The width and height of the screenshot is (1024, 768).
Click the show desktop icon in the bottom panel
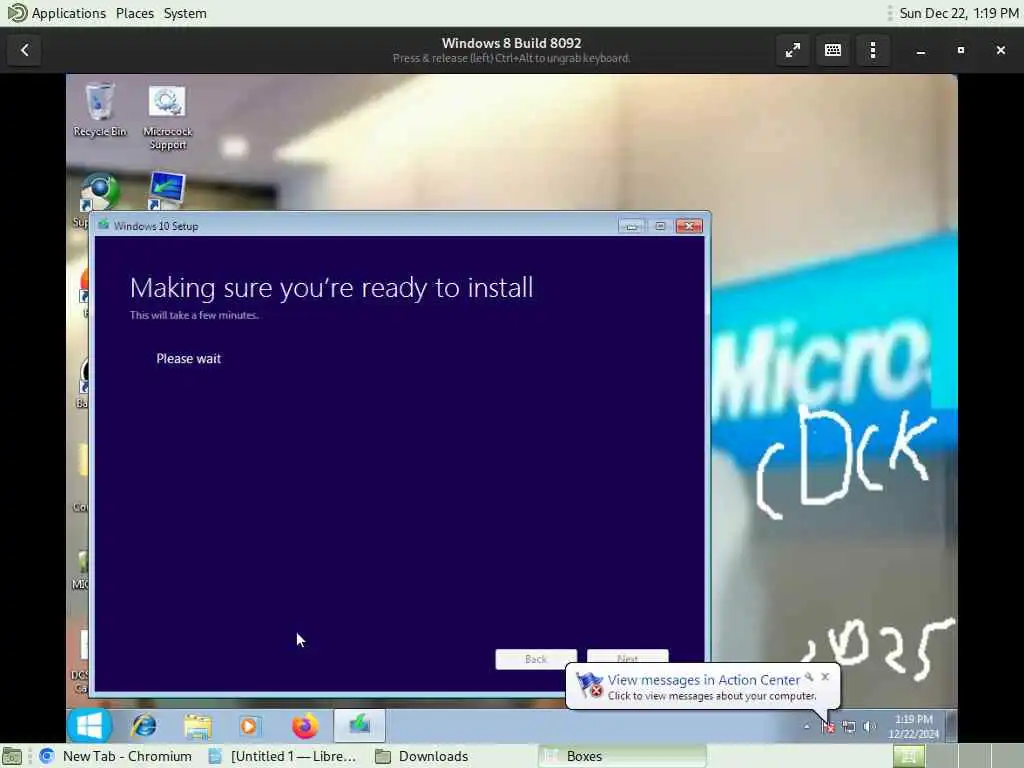pyautogui.click(x=12, y=756)
